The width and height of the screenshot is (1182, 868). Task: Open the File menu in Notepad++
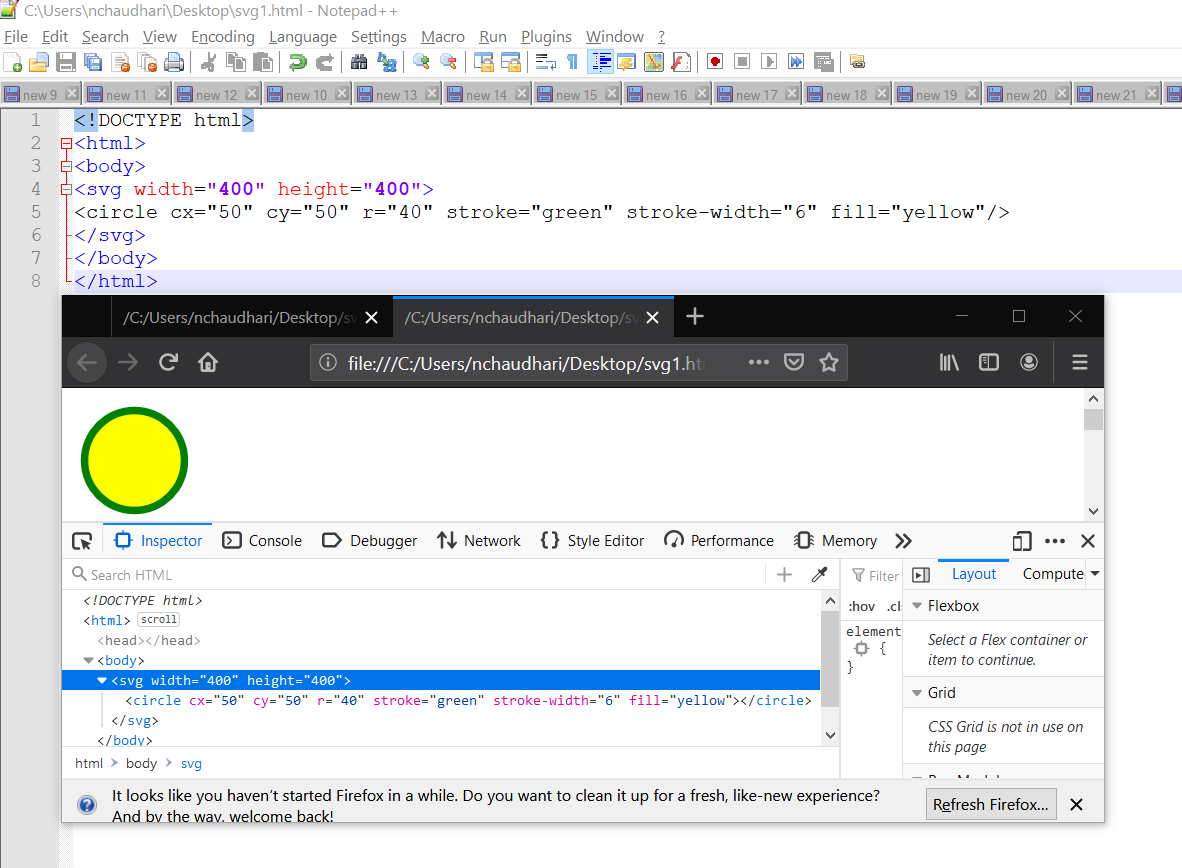point(16,36)
